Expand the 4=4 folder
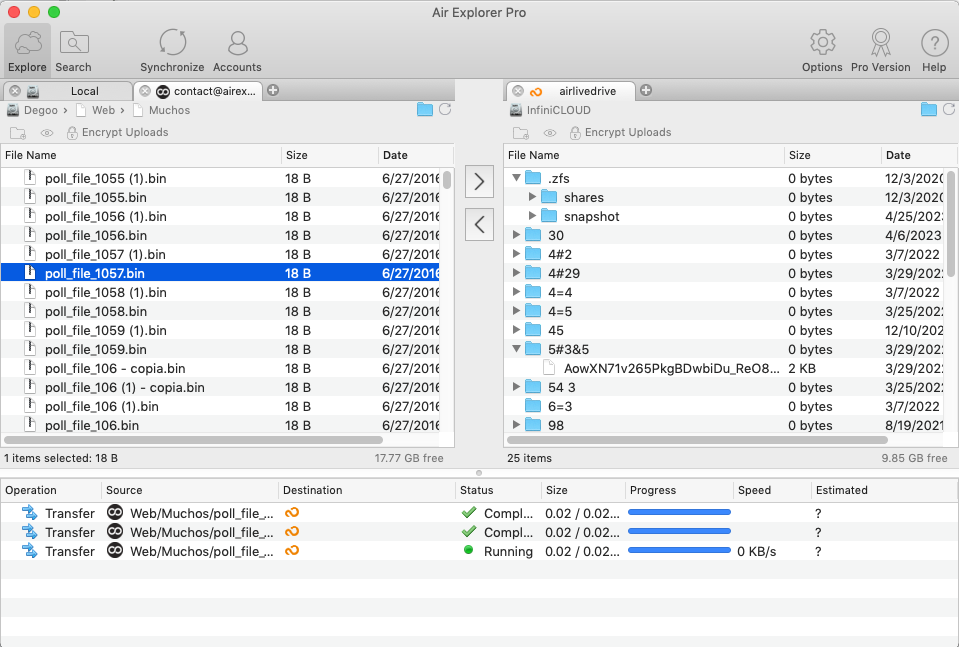The image size is (959, 647). click(x=517, y=292)
